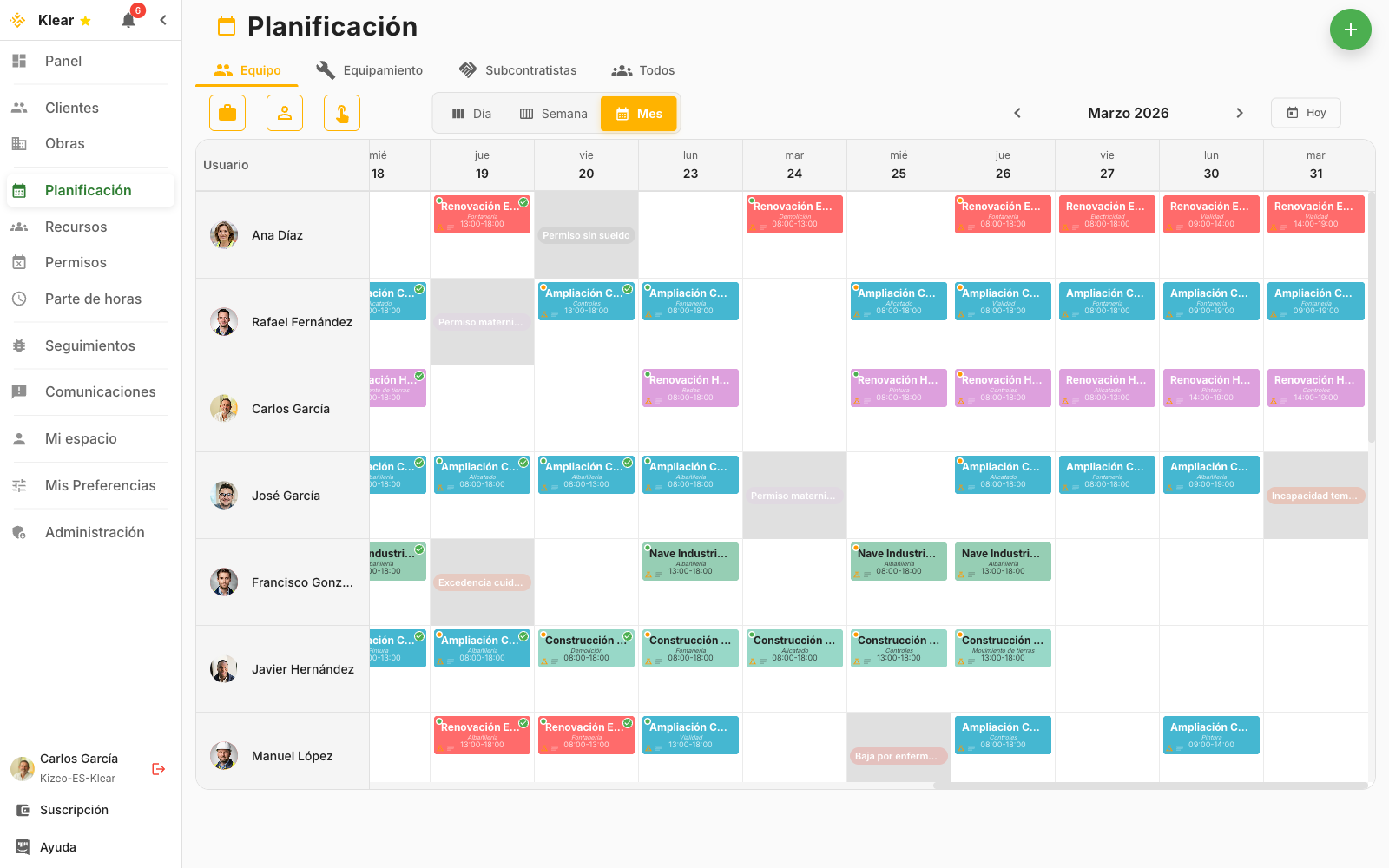Screen dimensions: 1389x868
Task: Switch to the Equipamiento tab
Action: coord(370,70)
